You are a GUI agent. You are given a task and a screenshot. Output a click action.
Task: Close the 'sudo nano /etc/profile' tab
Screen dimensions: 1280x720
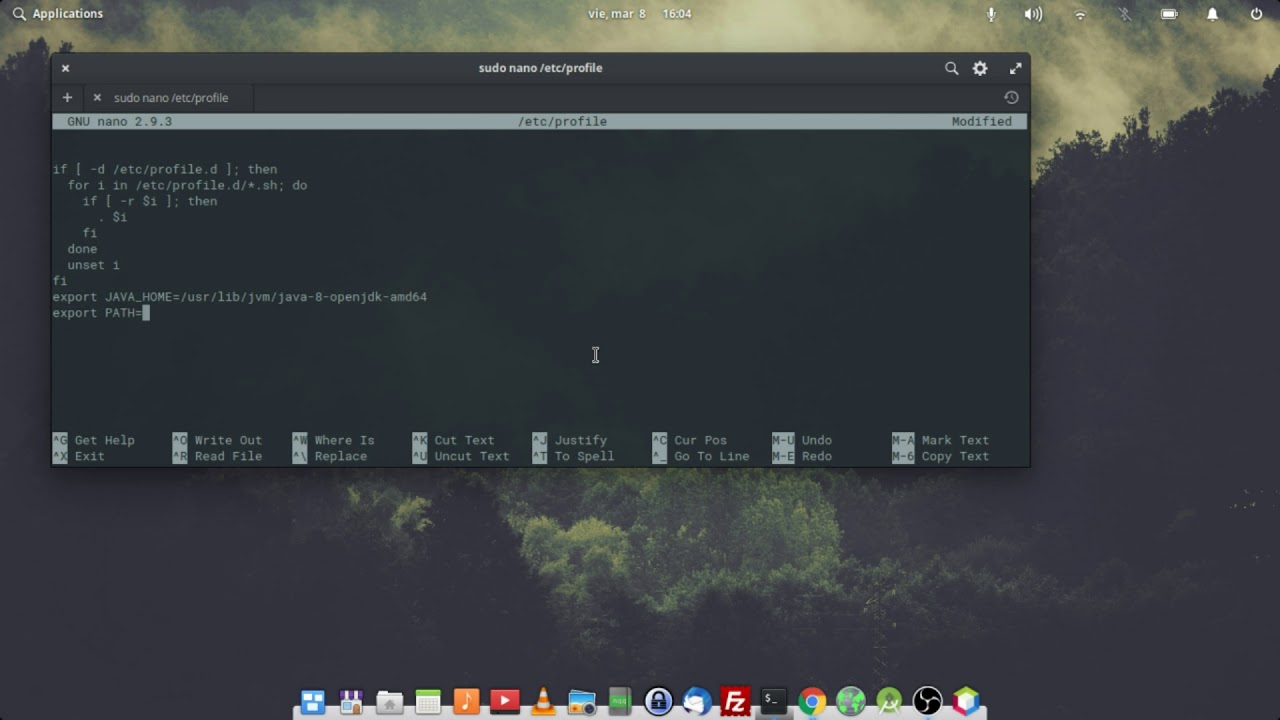click(x=97, y=97)
